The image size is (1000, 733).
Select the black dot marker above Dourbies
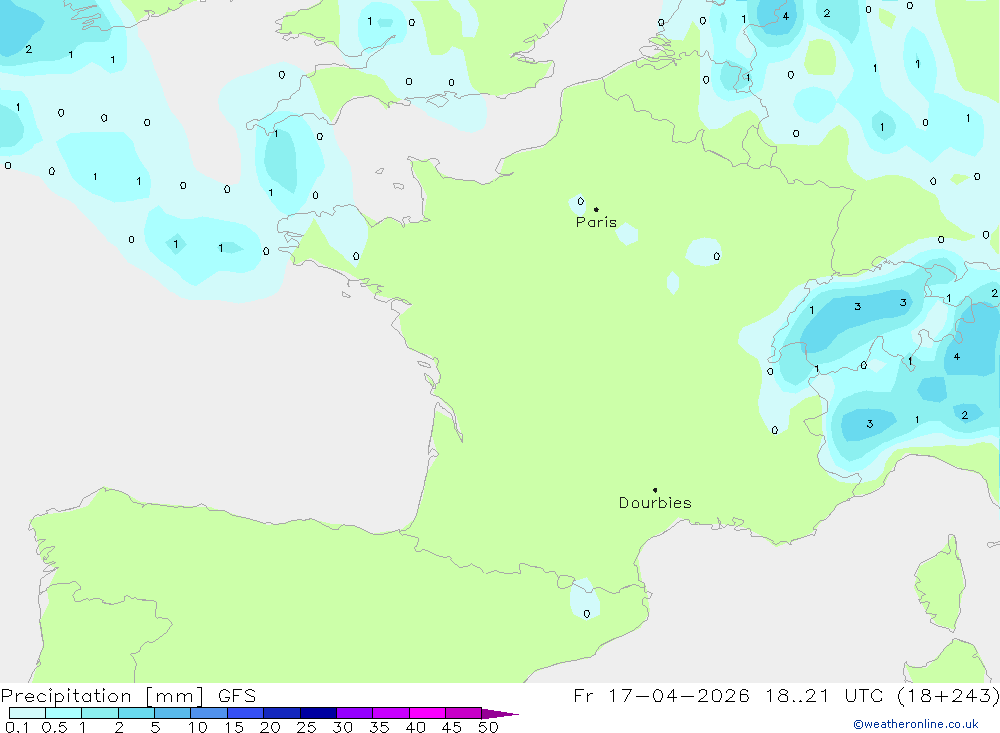(655, 490)
